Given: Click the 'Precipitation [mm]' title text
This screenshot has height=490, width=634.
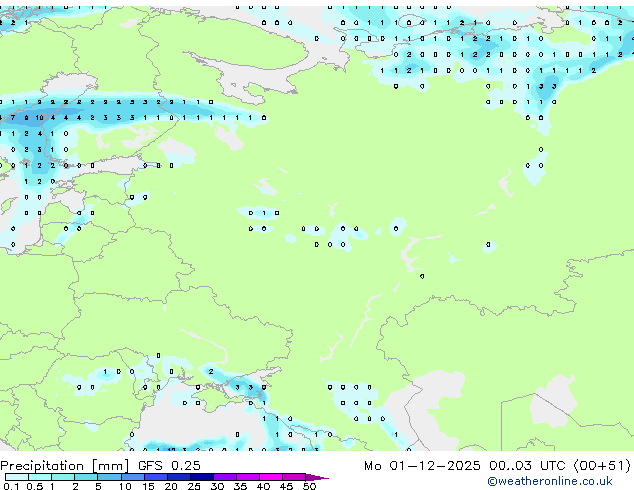Looking at the screenshot, I should 65,466.
